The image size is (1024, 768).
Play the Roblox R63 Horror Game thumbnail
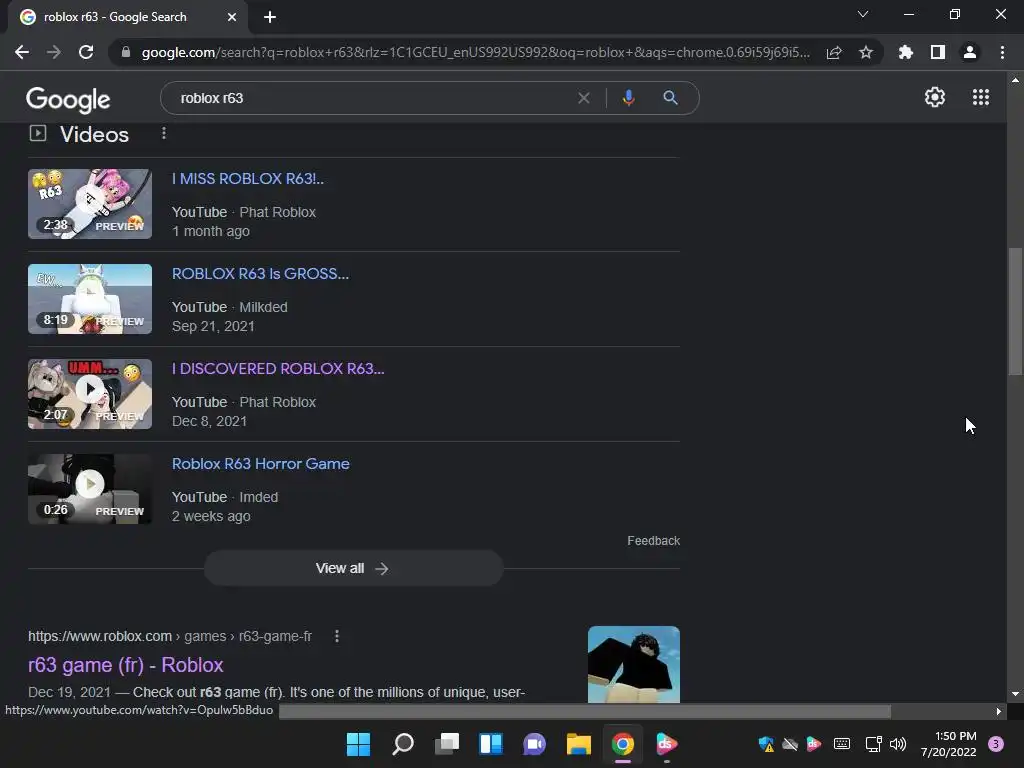[x=90, y=489]
